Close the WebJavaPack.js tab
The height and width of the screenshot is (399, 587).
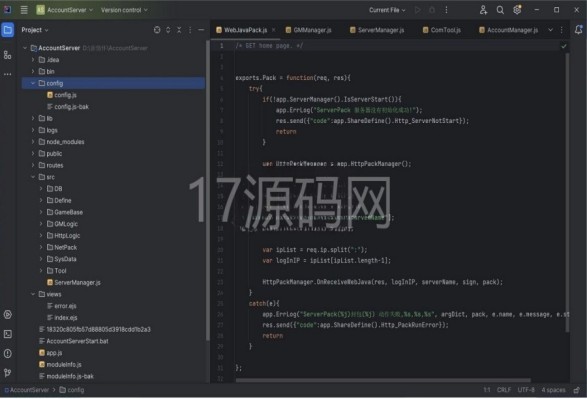pos(274,30)
